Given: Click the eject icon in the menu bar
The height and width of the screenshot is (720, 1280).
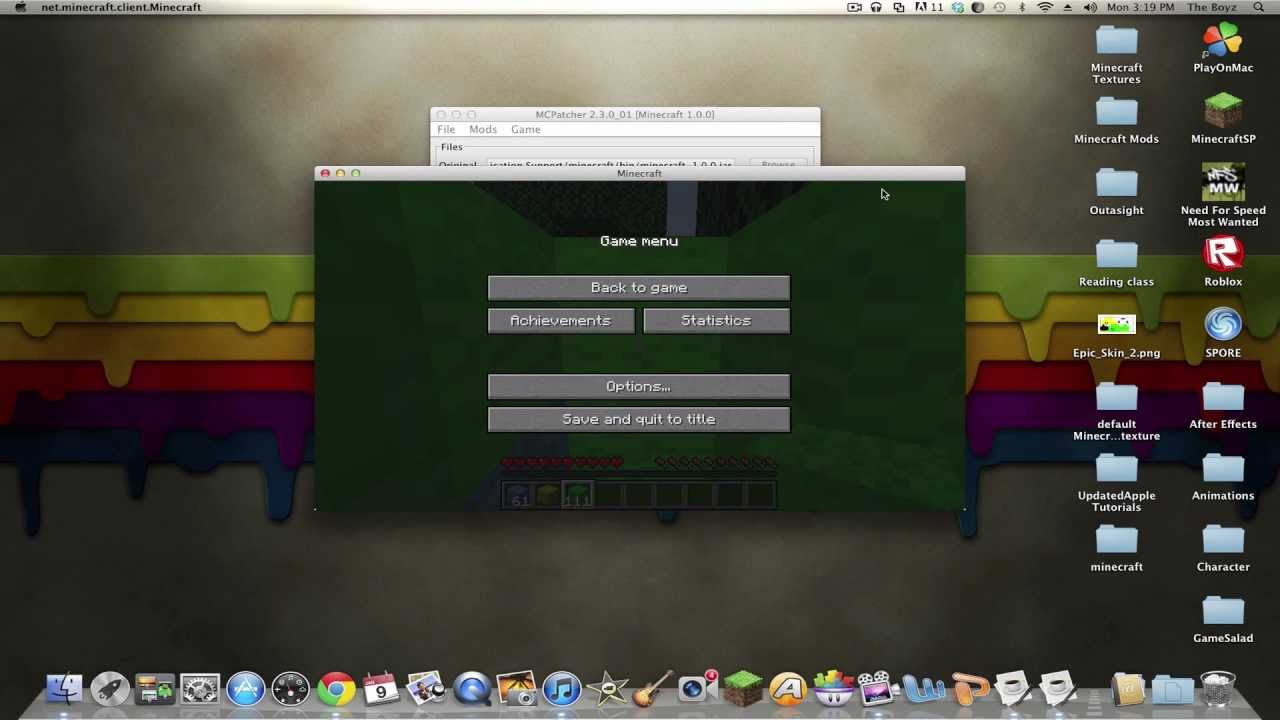Looking at the screenshot, I should click(1067, 7).
